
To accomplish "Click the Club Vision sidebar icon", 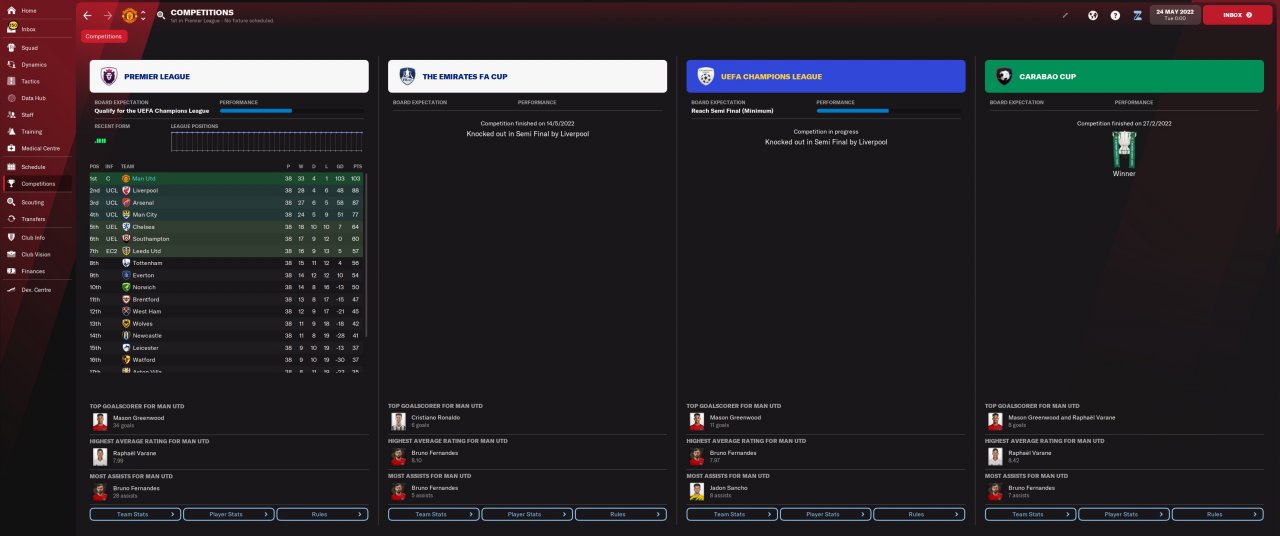I will tap(11, 254).
